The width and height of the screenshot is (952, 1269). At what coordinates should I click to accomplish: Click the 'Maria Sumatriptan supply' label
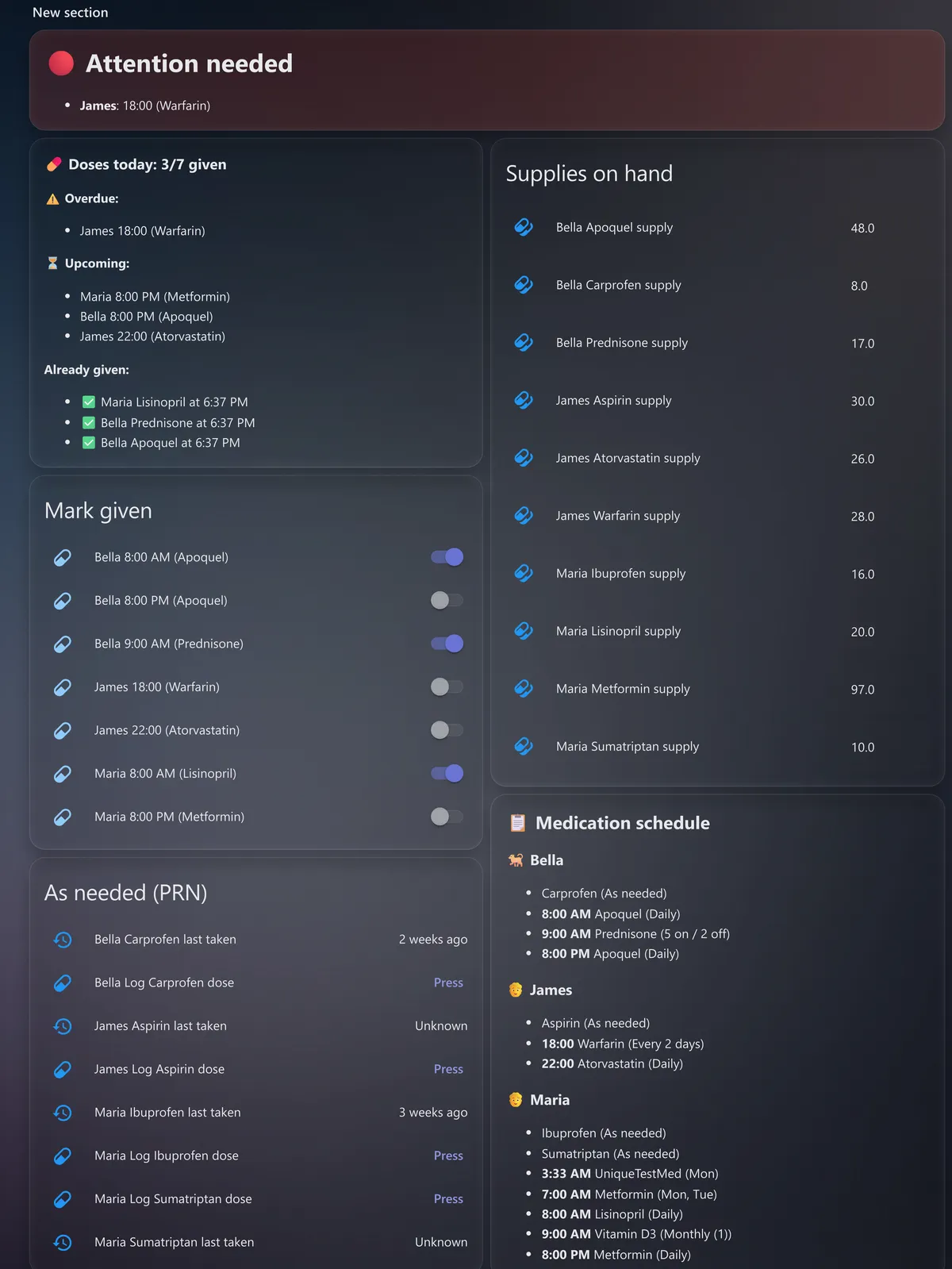(628, 746)
